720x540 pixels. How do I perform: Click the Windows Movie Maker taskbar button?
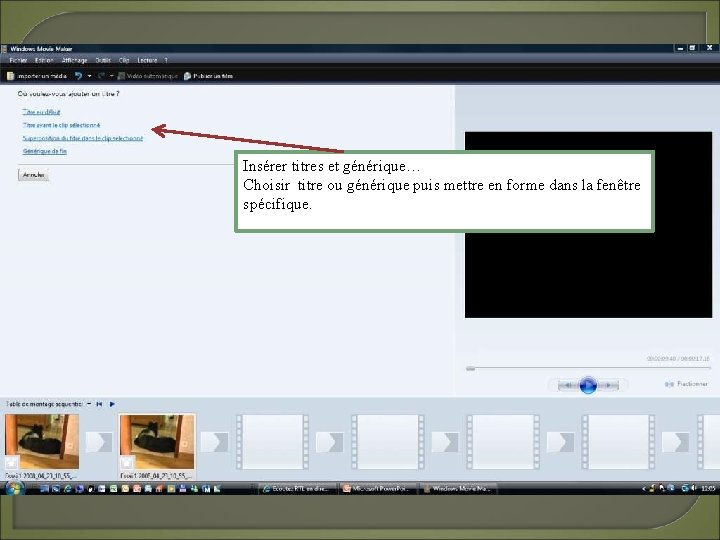[x=458, y=489]
